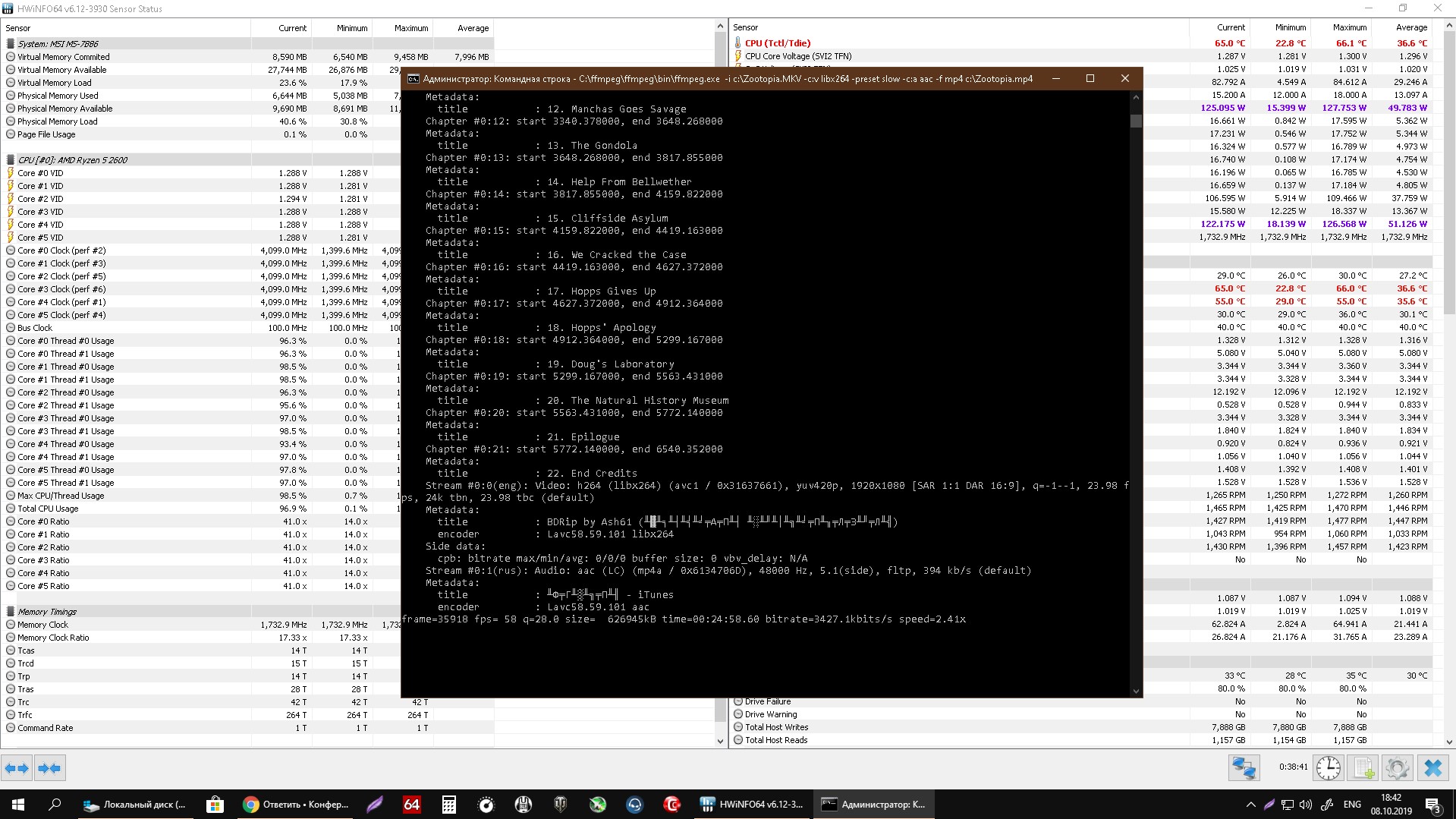Viewport: 1456px width, 819px height.
Task: Click left panel Current column header
Action: click(281, 28)
